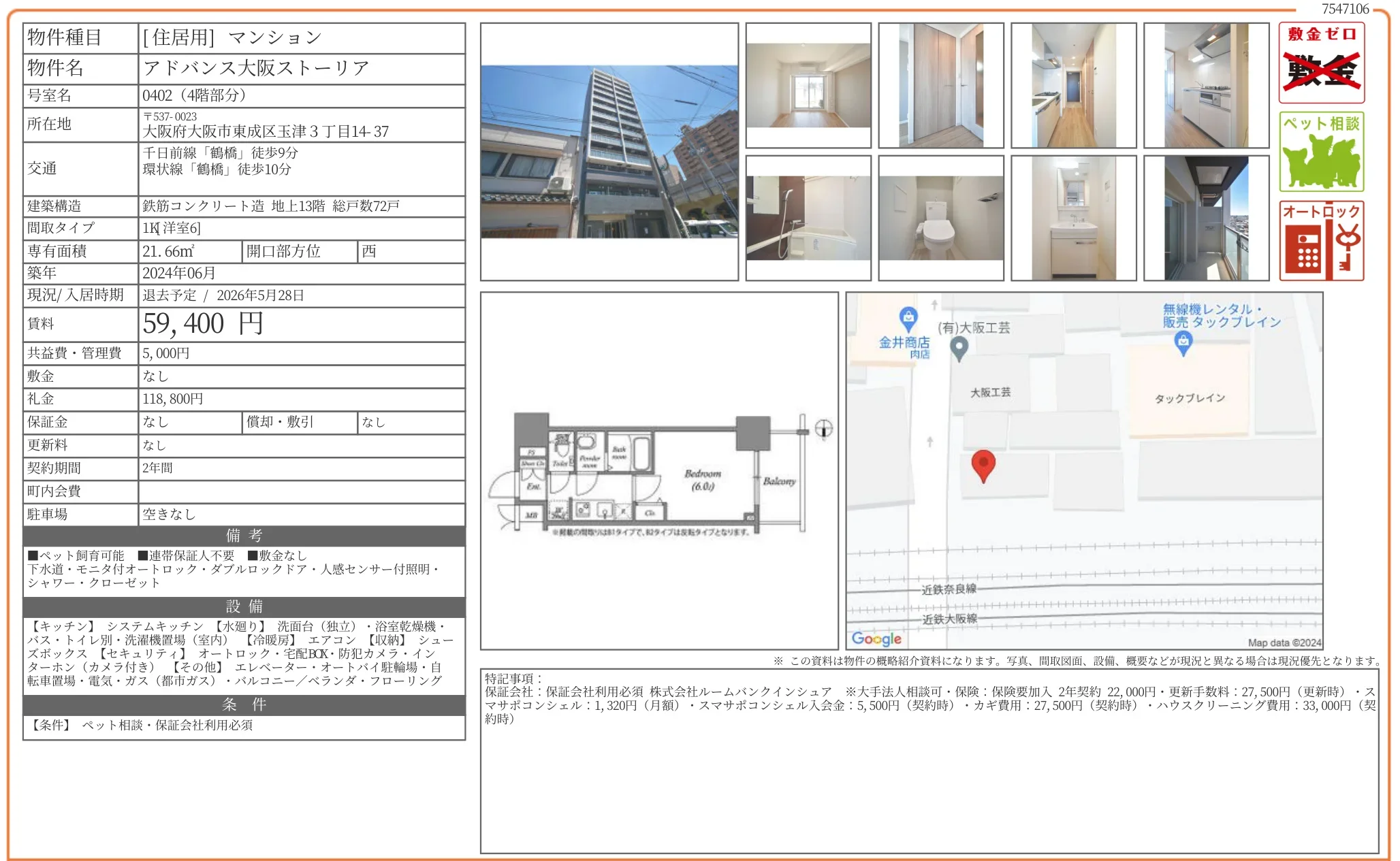Click the ペット相談 pet icon

(x=1321, y=152)
